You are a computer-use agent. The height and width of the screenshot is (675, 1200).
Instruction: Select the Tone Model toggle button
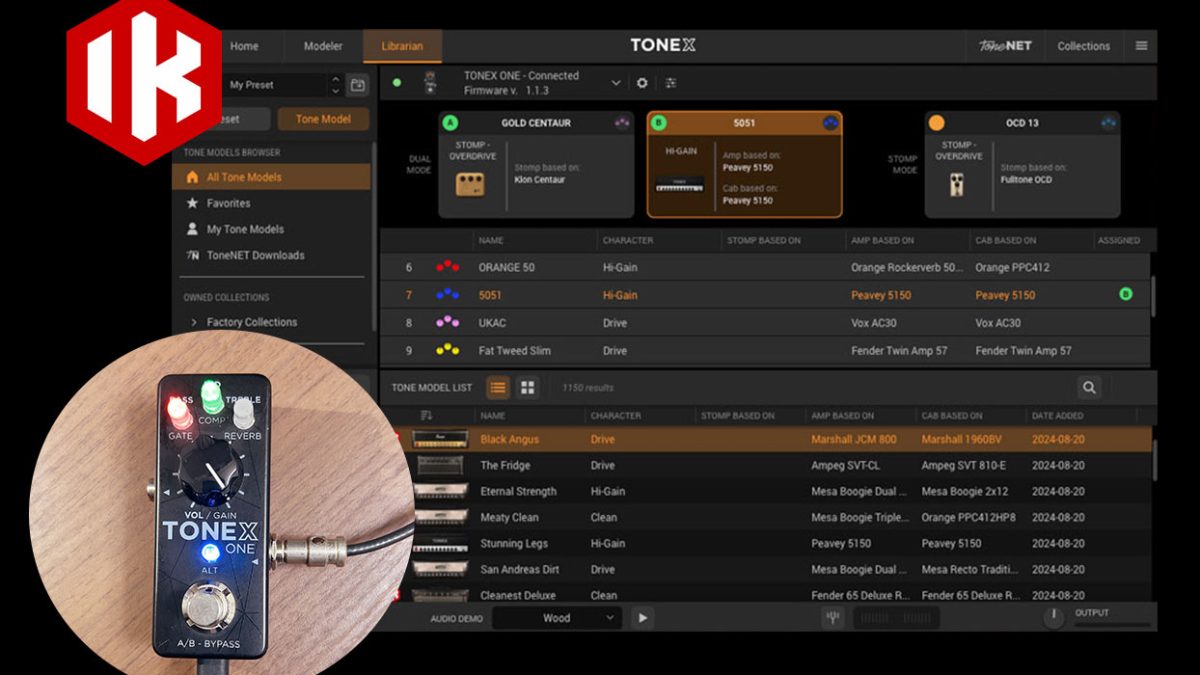(x=323, y=119)
